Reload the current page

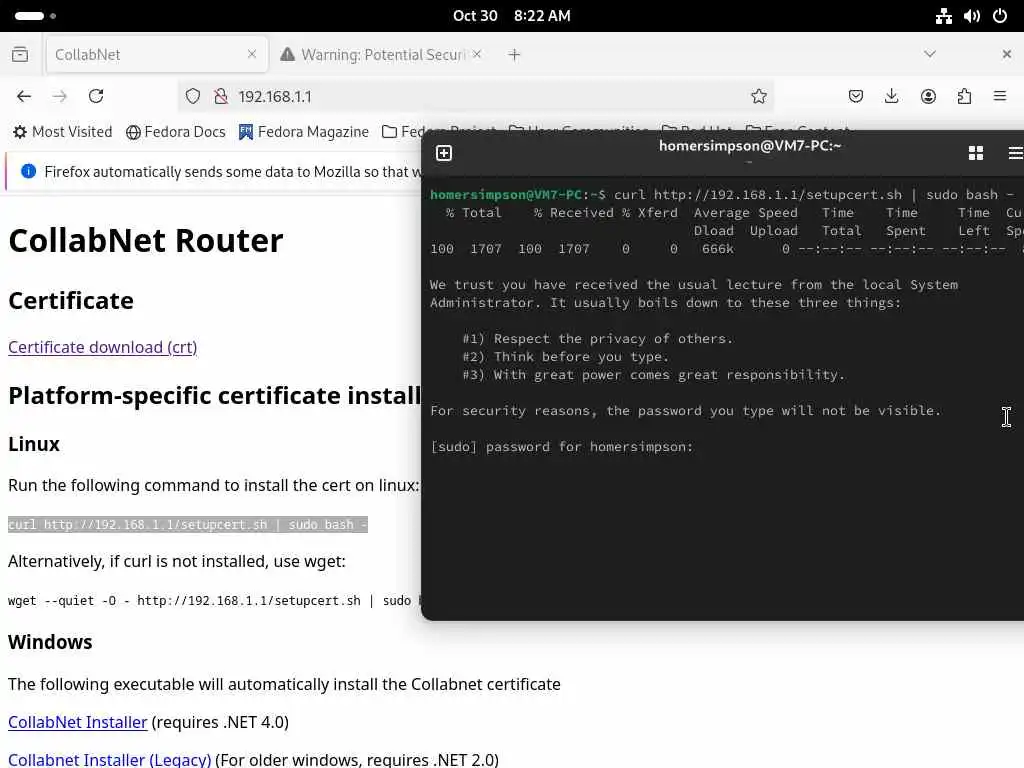96,97
